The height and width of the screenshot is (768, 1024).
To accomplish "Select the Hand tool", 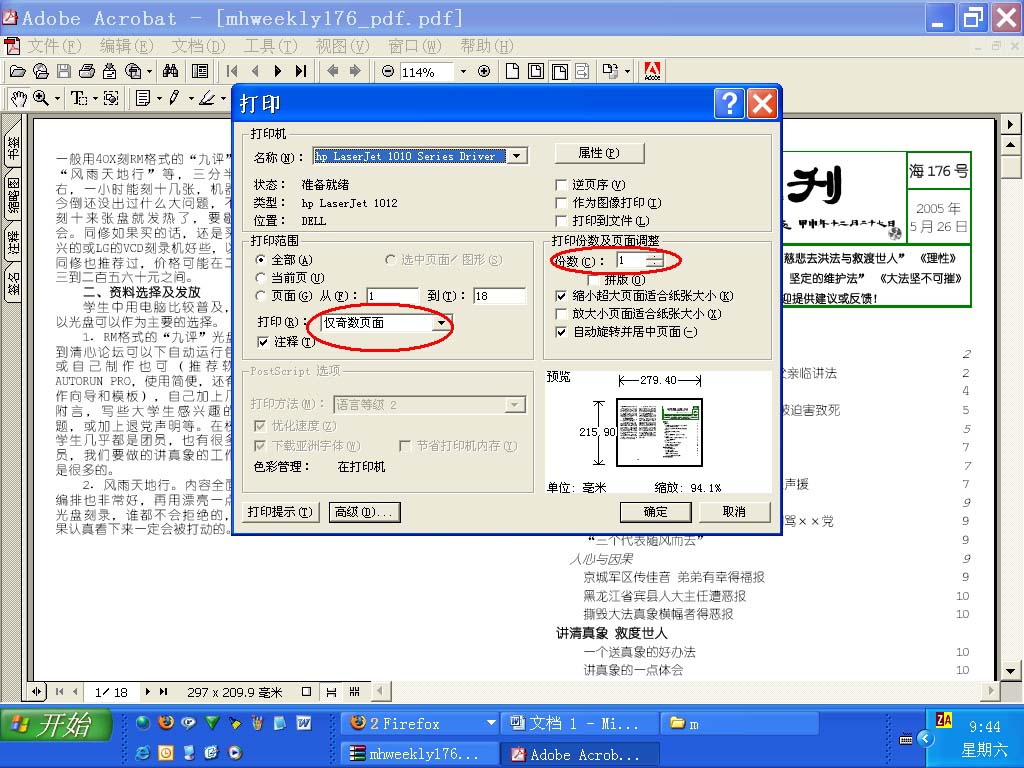I will click(x=17, y=98).
